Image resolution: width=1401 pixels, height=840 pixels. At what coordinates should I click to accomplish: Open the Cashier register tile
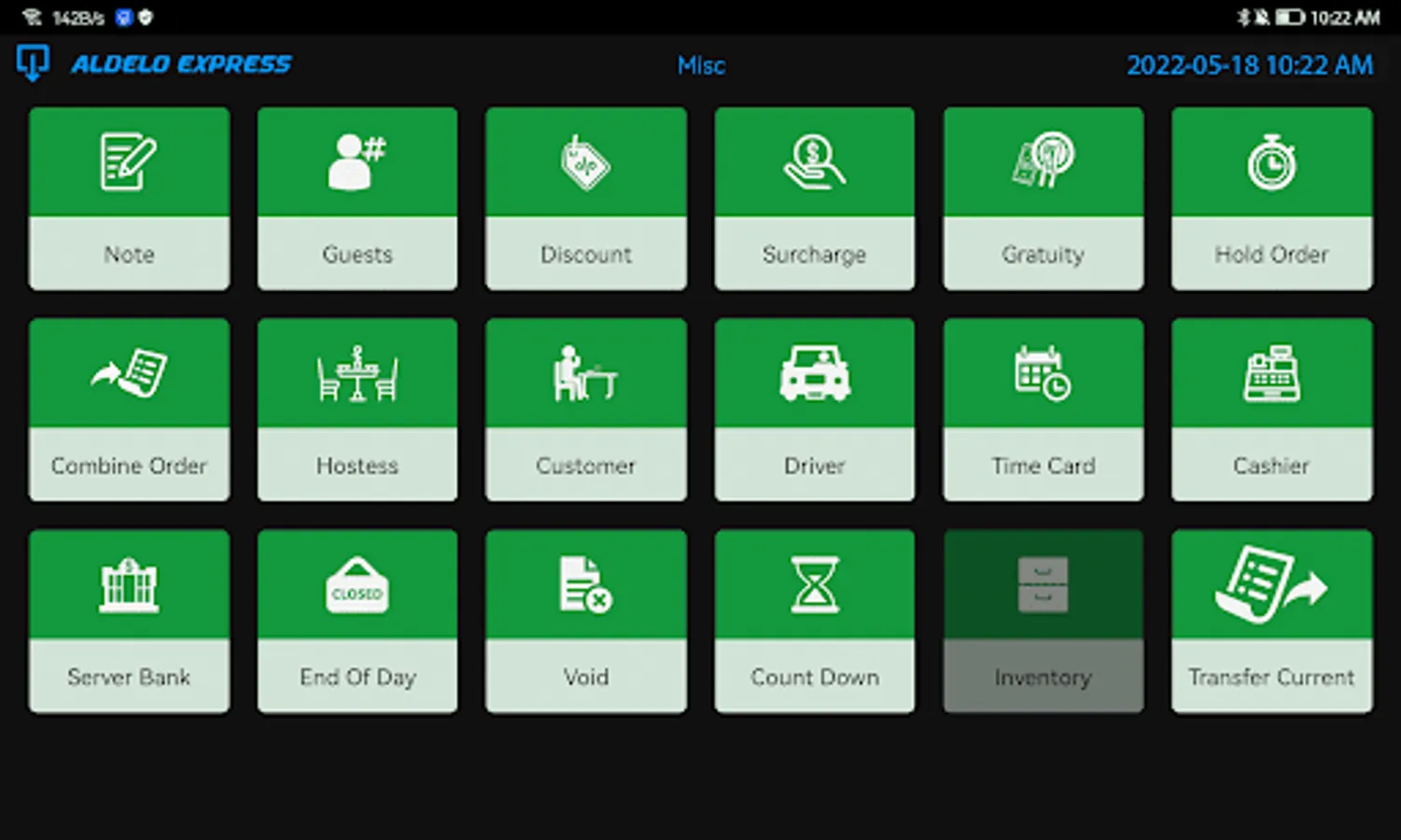pos(1272,410)
